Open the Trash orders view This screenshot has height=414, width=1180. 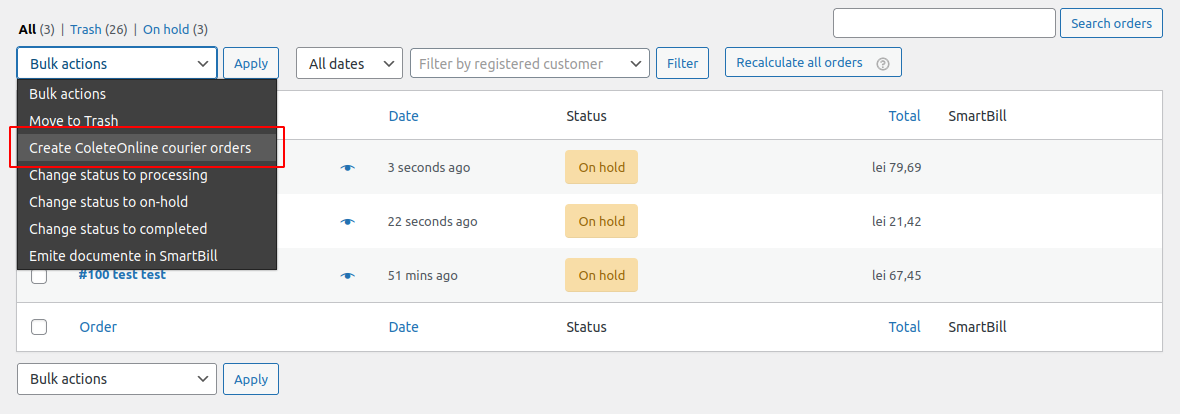coord(87,29)
